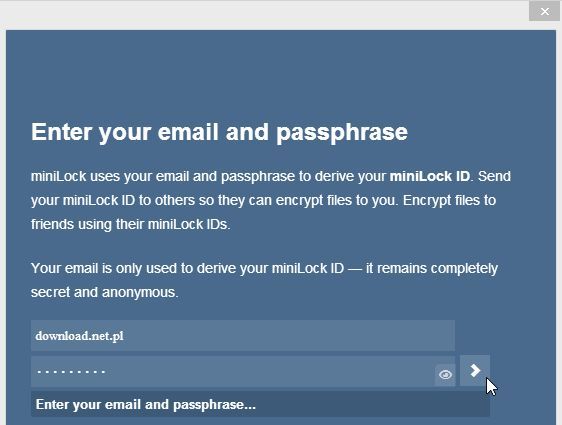Close the miniLock window with the X button
This screenshot has height=425, width=562.
point(544,12)
